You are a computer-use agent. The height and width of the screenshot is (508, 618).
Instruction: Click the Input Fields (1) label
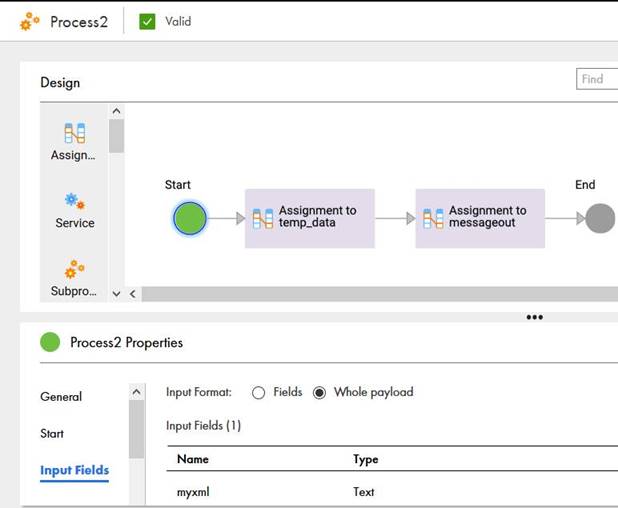tap(203, 426)
